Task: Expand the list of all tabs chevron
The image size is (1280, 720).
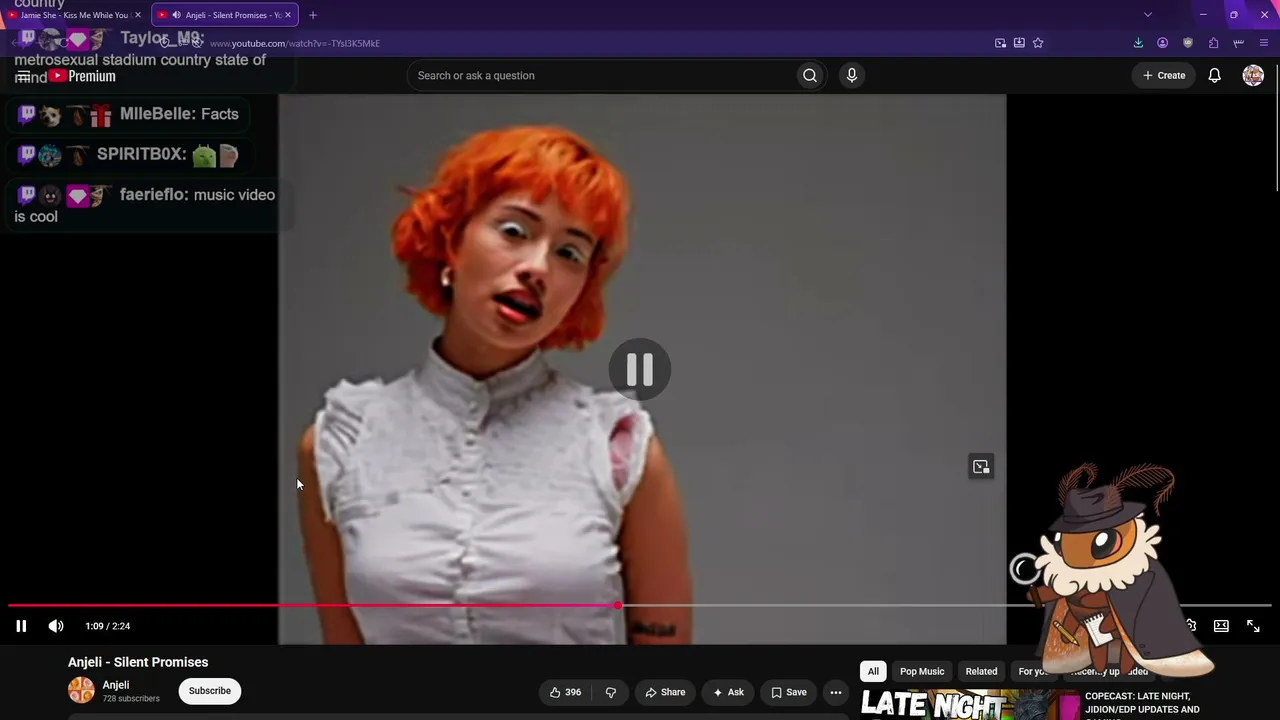Action: pyautogui.click(x=1148, y=15)
